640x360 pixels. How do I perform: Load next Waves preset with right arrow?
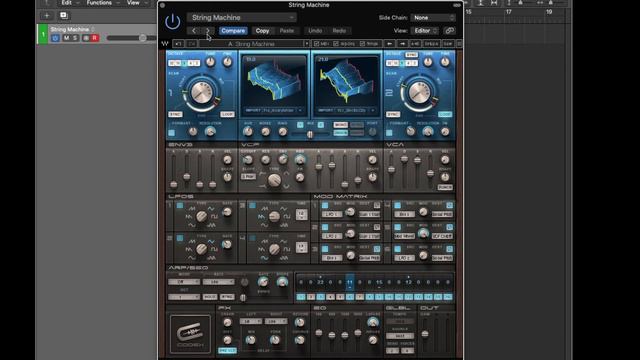coord(402,43)
